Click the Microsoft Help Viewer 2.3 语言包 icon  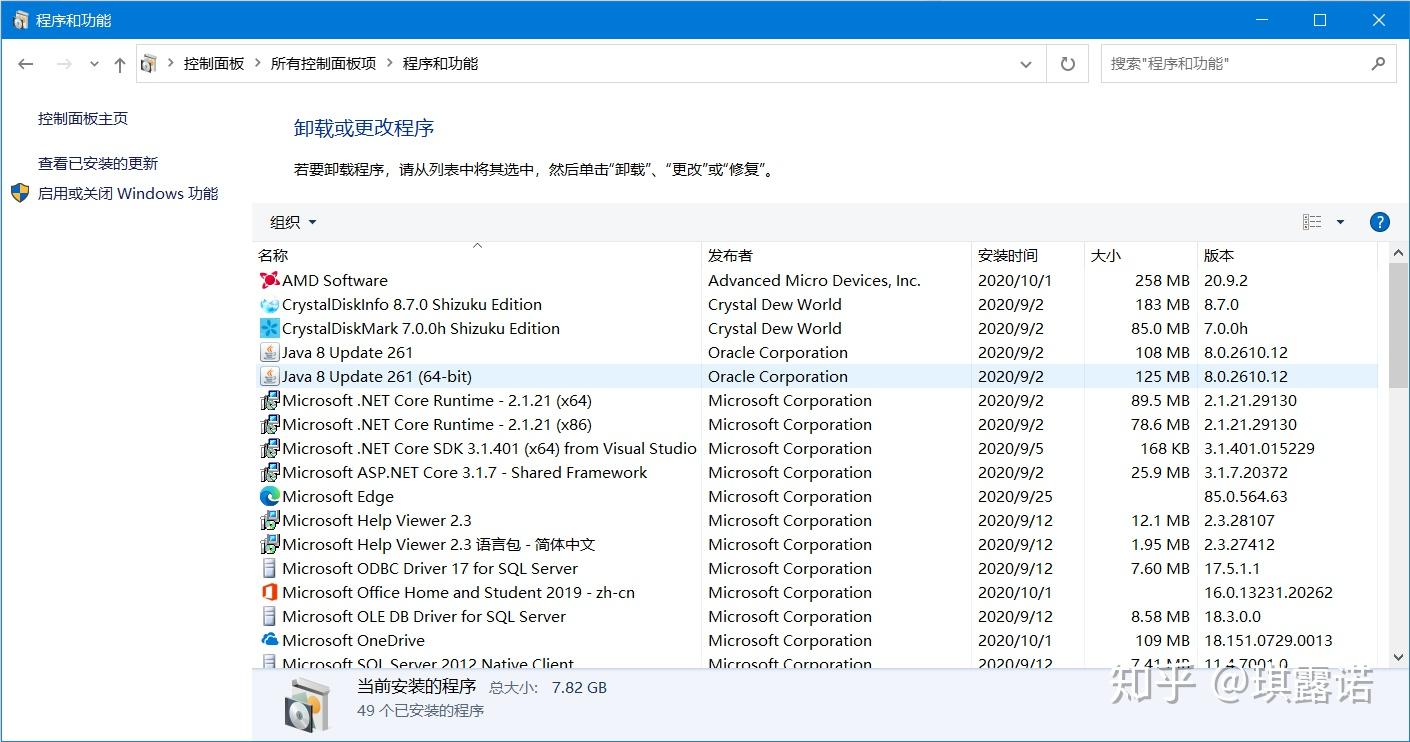[x=269, y=545]
